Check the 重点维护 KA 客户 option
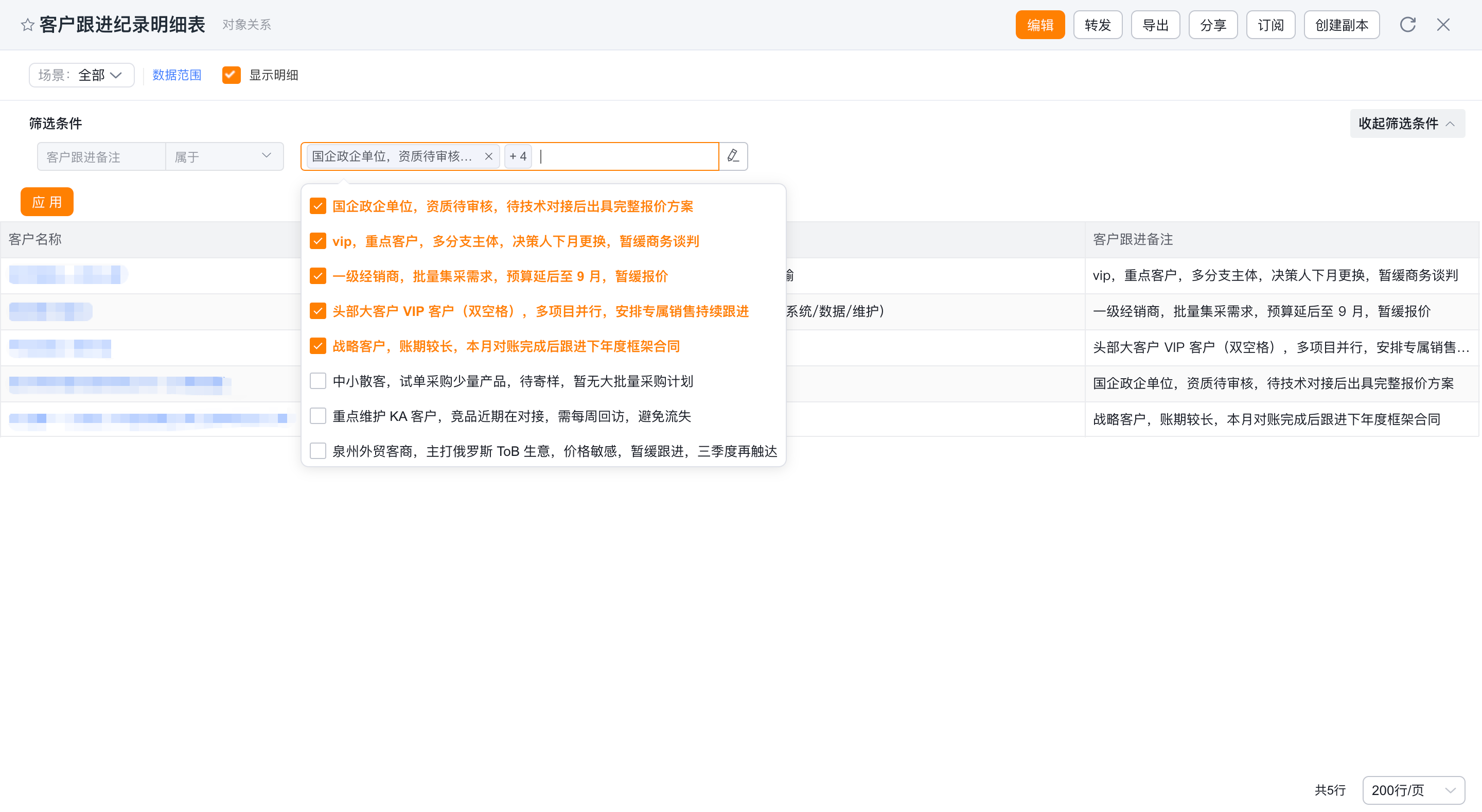1482x812 pixels. [317, 416]
